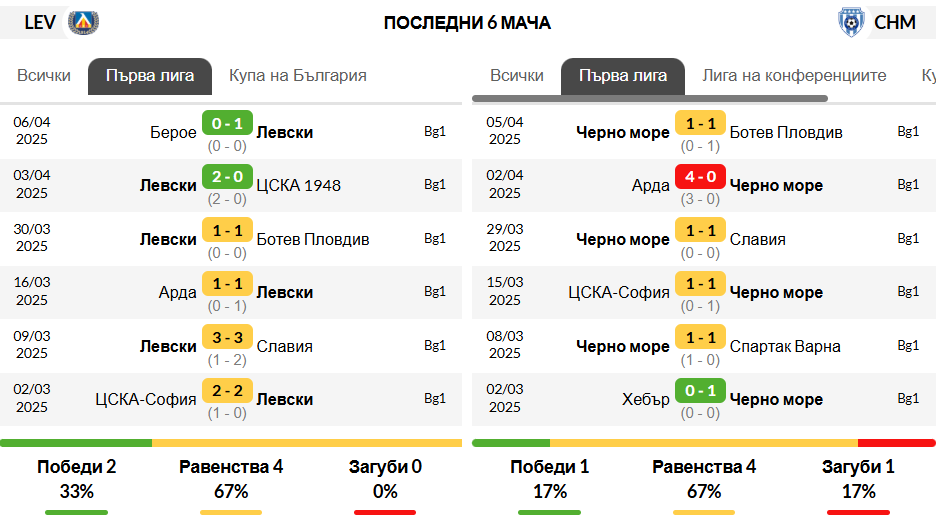This screenshot has width=936, height=531.
Task: Click Cherno More's red losses bar segment
Action: 896,443
